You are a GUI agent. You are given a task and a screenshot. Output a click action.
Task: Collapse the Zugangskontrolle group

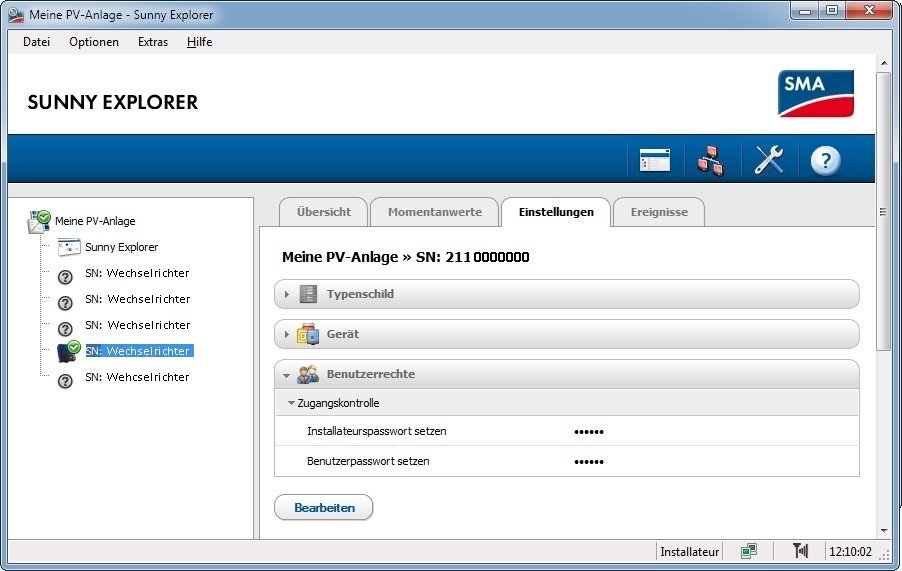click(x=291, y=403)
